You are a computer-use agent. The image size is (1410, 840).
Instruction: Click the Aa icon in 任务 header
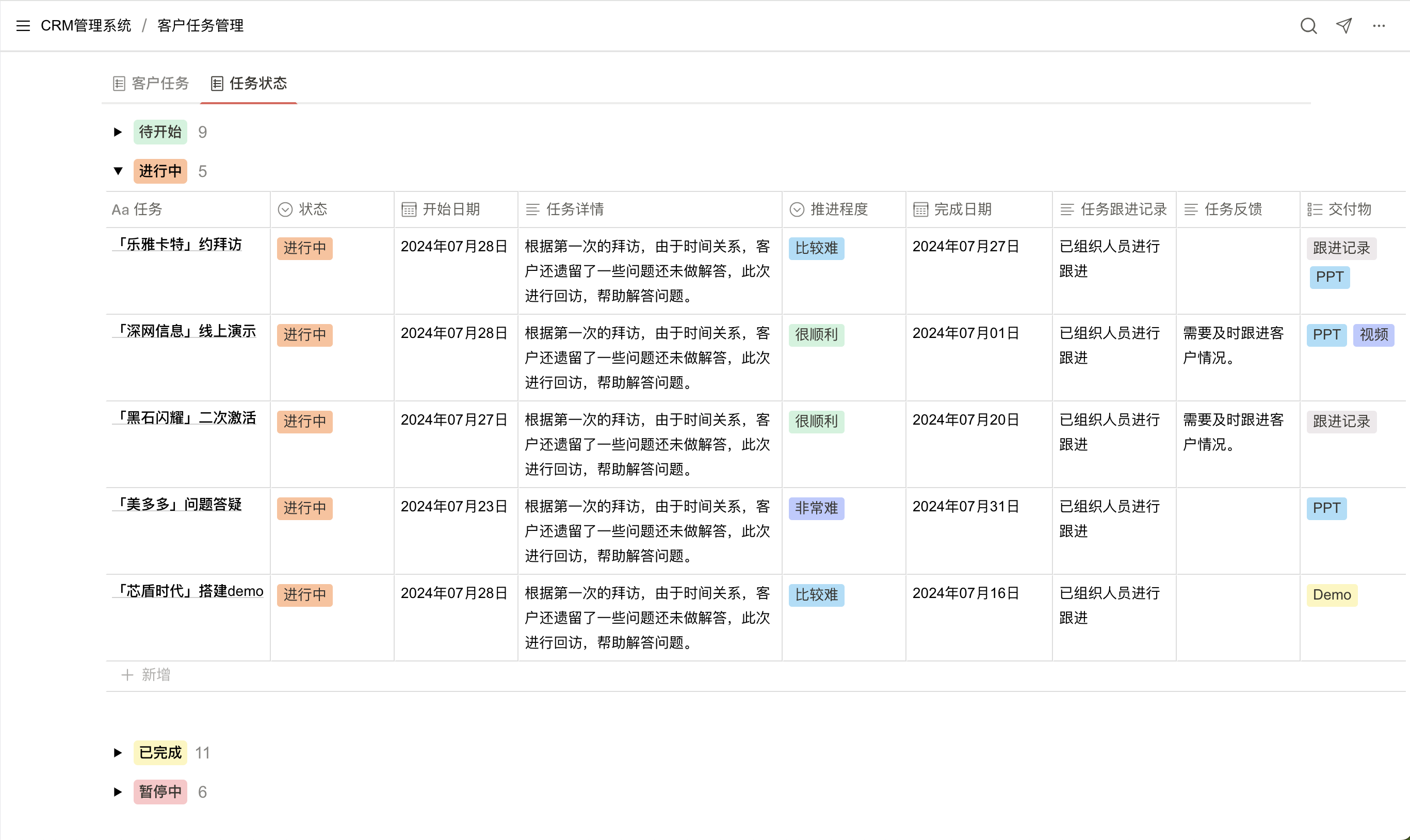pos(120,209)
